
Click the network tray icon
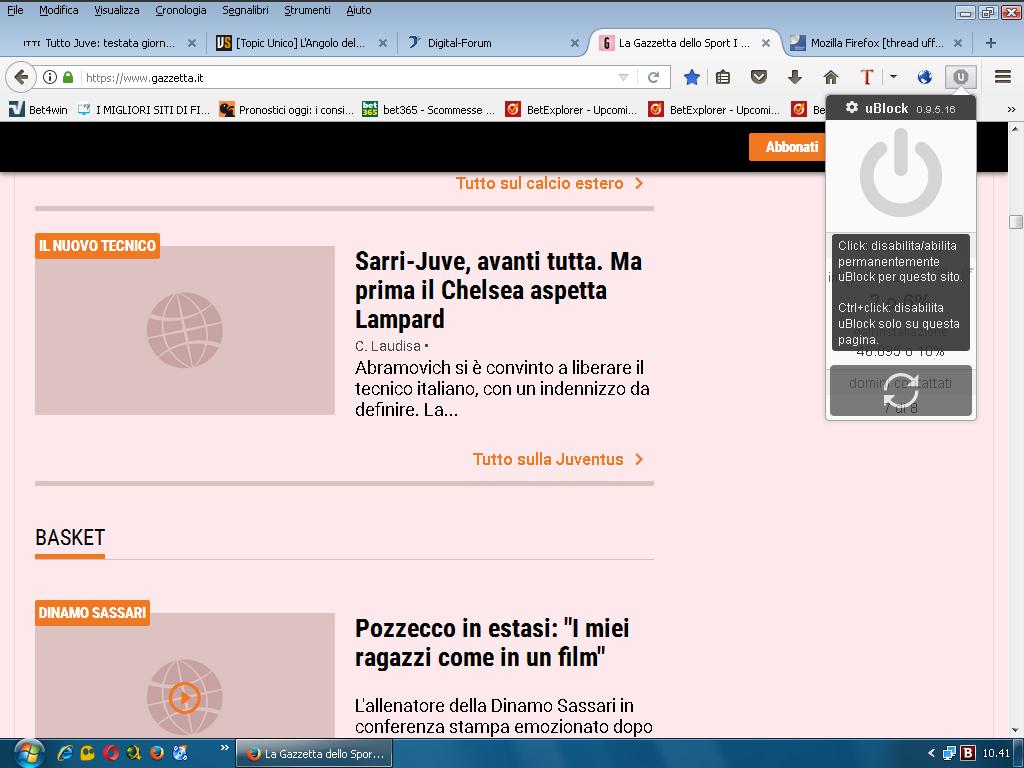949,754
